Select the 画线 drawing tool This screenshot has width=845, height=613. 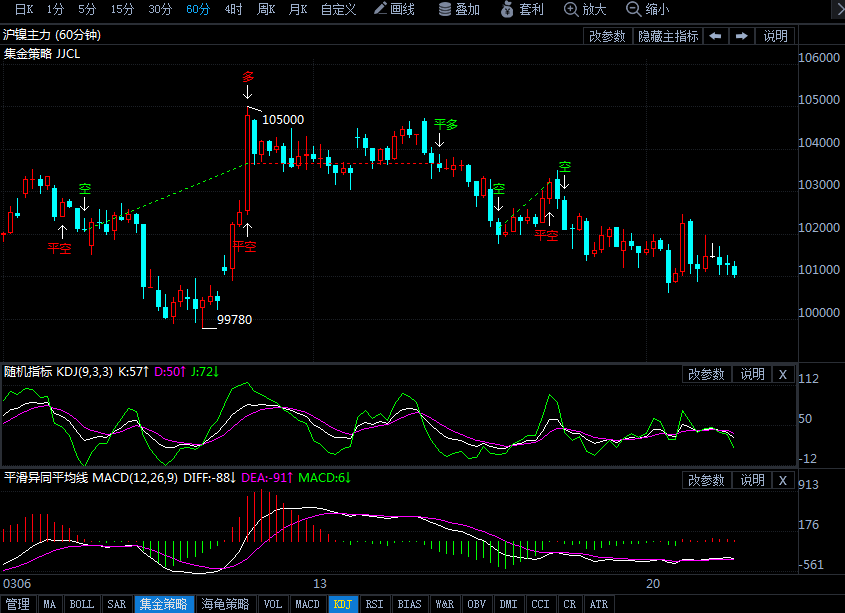tap(394, 9)
